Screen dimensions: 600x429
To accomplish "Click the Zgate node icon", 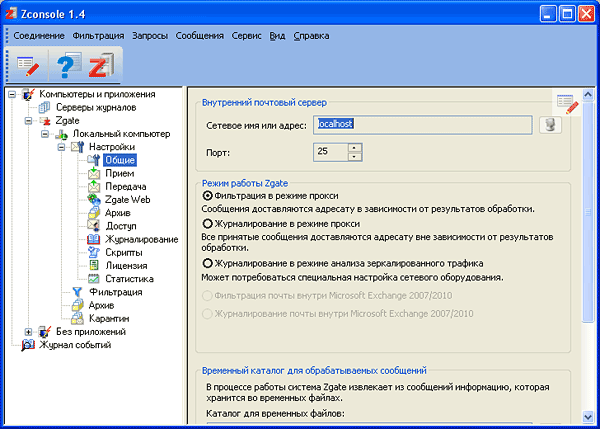I will coord(45,121).
